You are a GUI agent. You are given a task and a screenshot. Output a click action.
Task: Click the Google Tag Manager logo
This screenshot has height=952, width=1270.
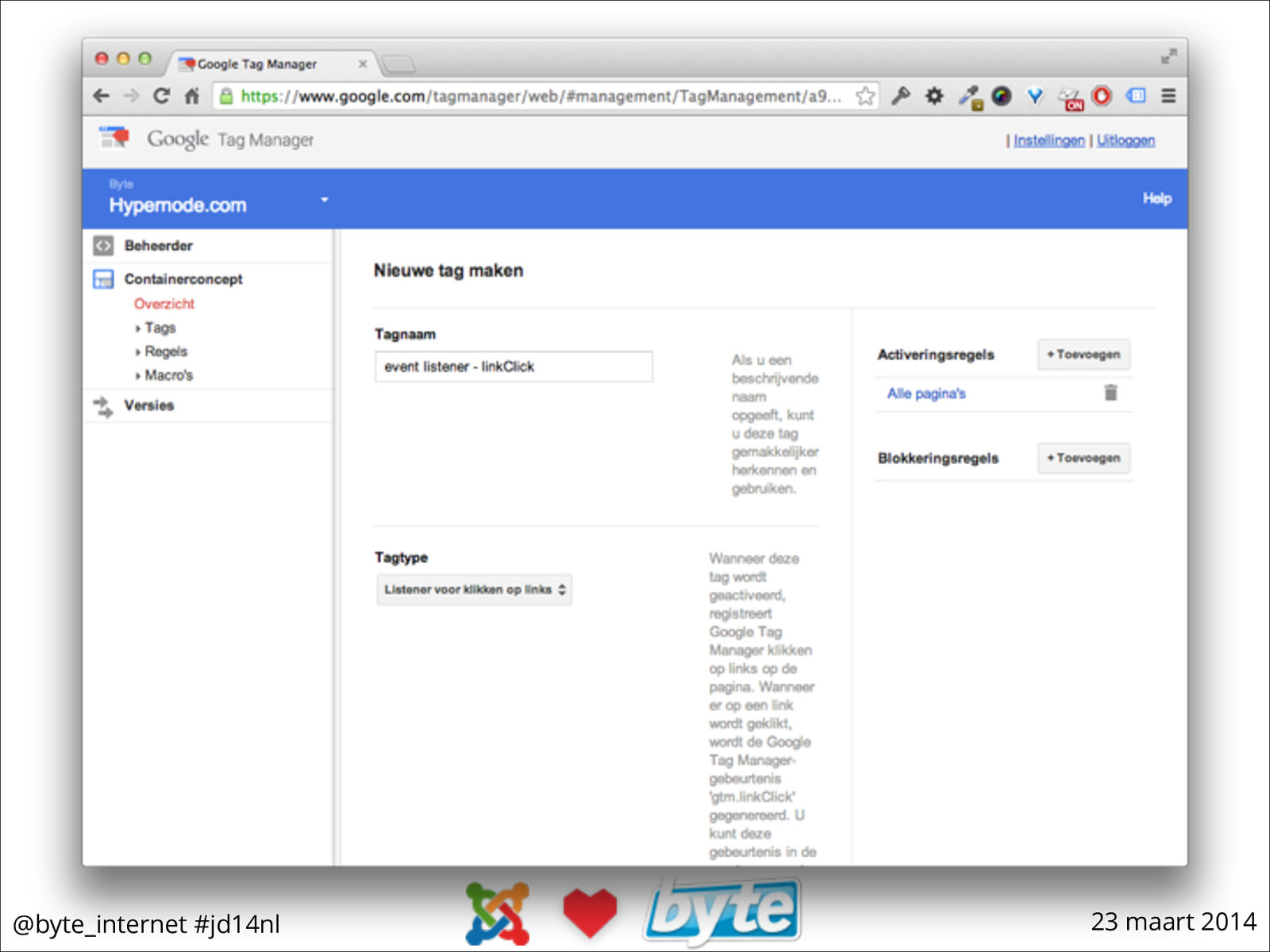pos(206,139)
